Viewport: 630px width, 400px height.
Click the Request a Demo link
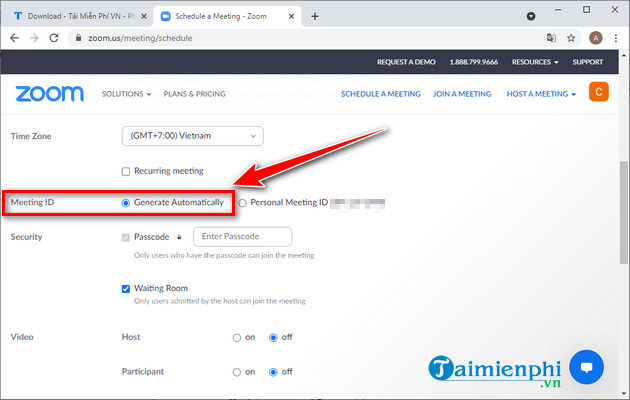point(404,62)
